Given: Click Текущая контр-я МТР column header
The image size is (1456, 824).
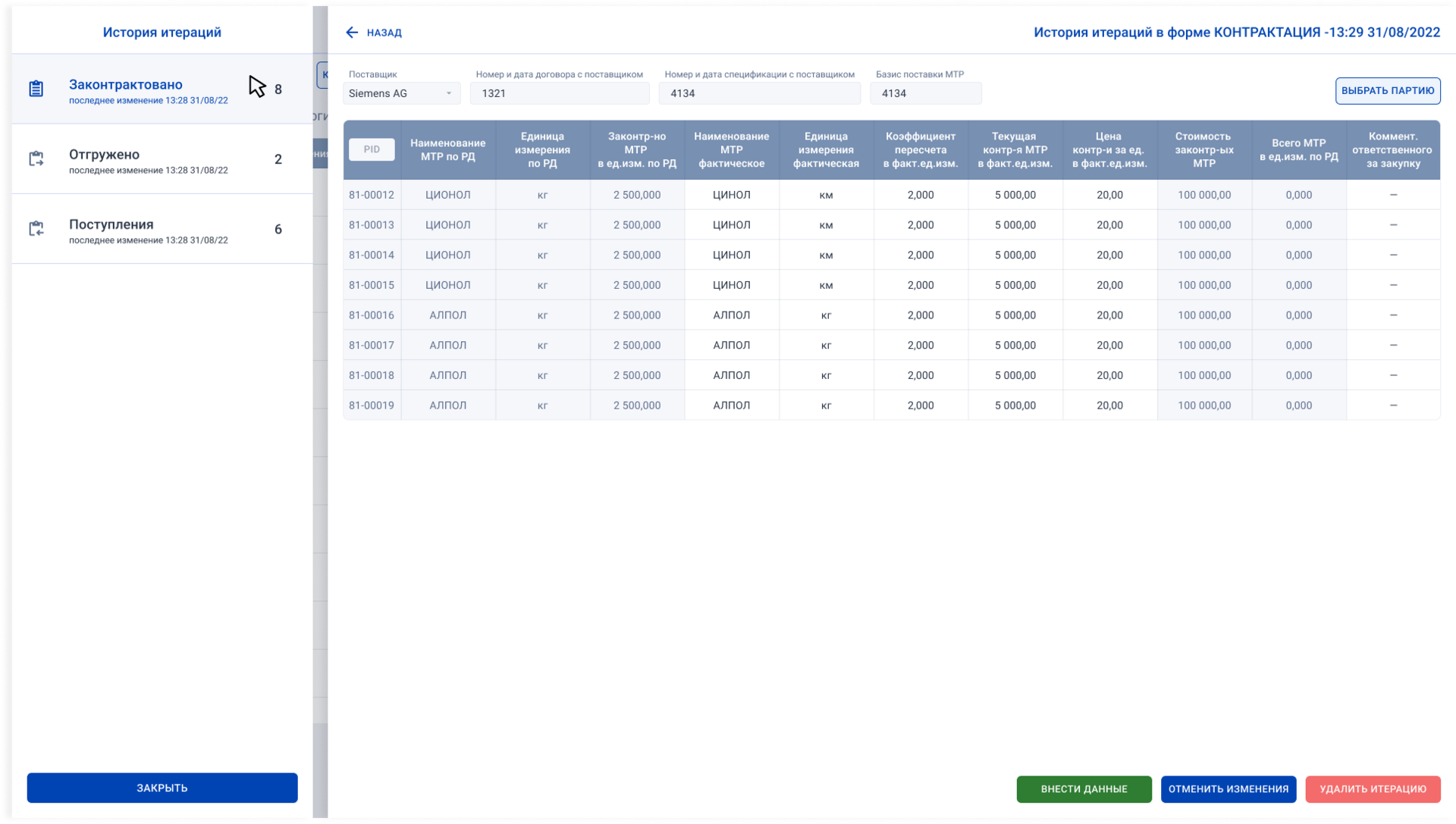Looking at the screenshot, I should (x=1015, y=150).
